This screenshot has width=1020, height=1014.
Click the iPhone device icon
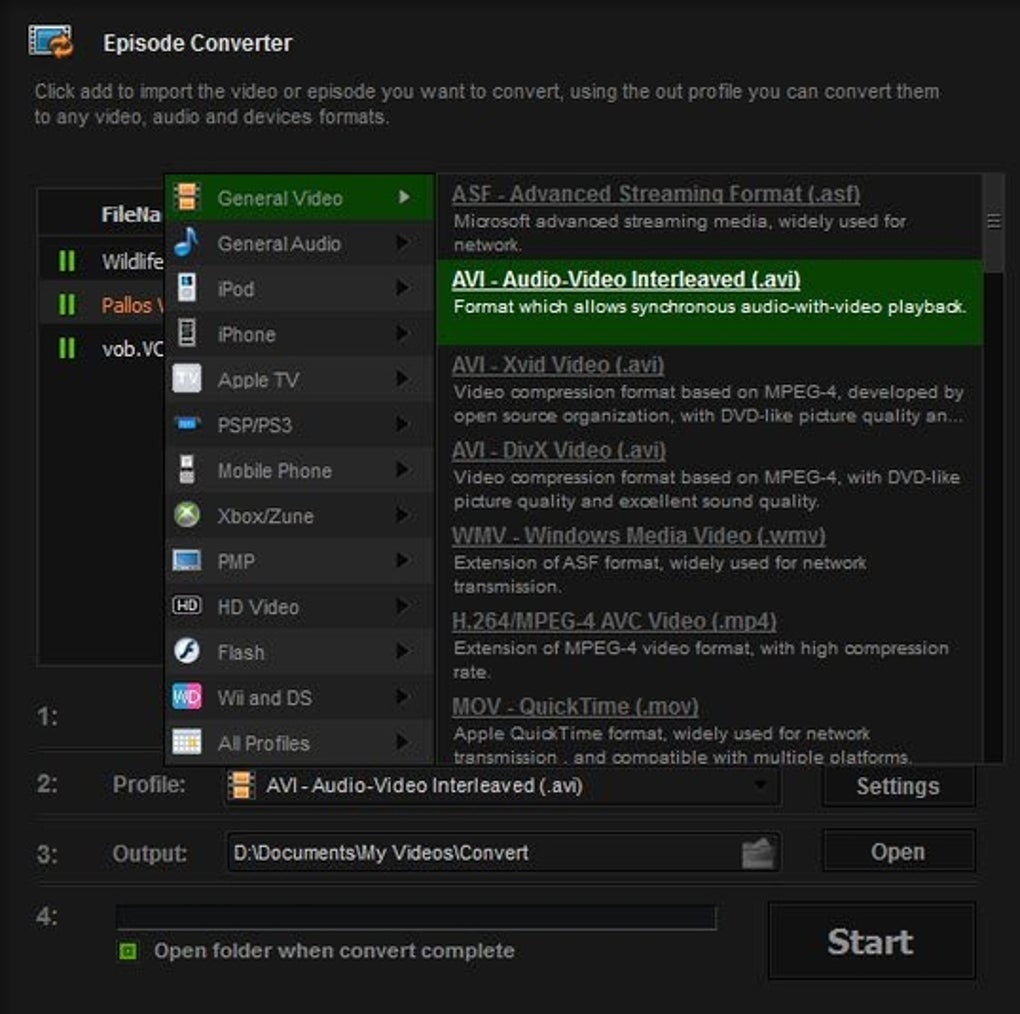click(x=187, y=333)
